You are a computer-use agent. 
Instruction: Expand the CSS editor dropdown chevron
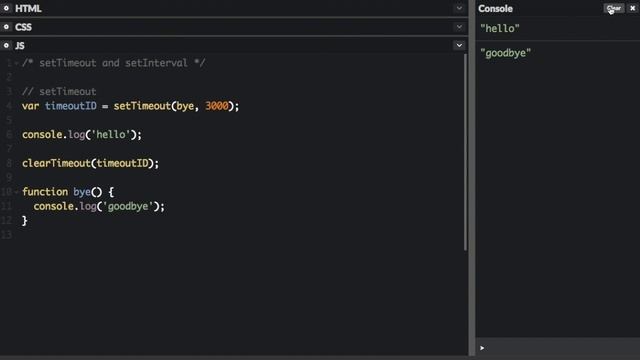coord(459,27)
